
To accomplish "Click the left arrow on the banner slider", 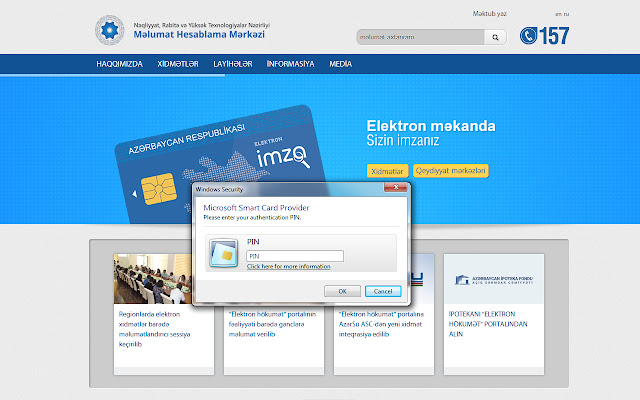I will pos(134,194).
